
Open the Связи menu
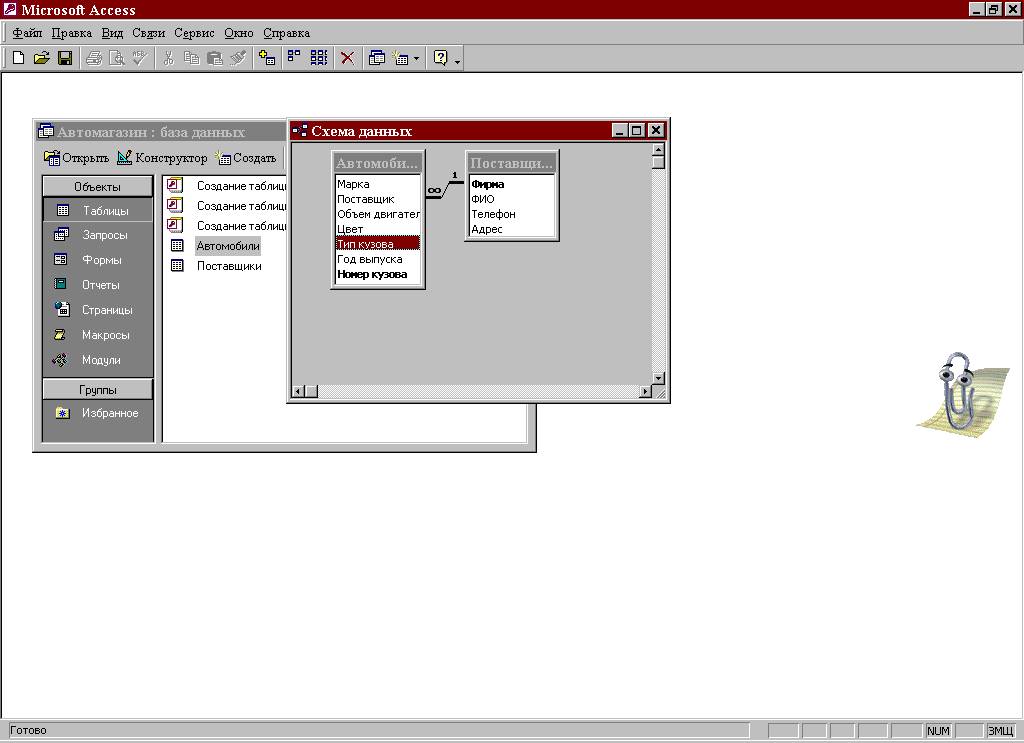(148, 33)
